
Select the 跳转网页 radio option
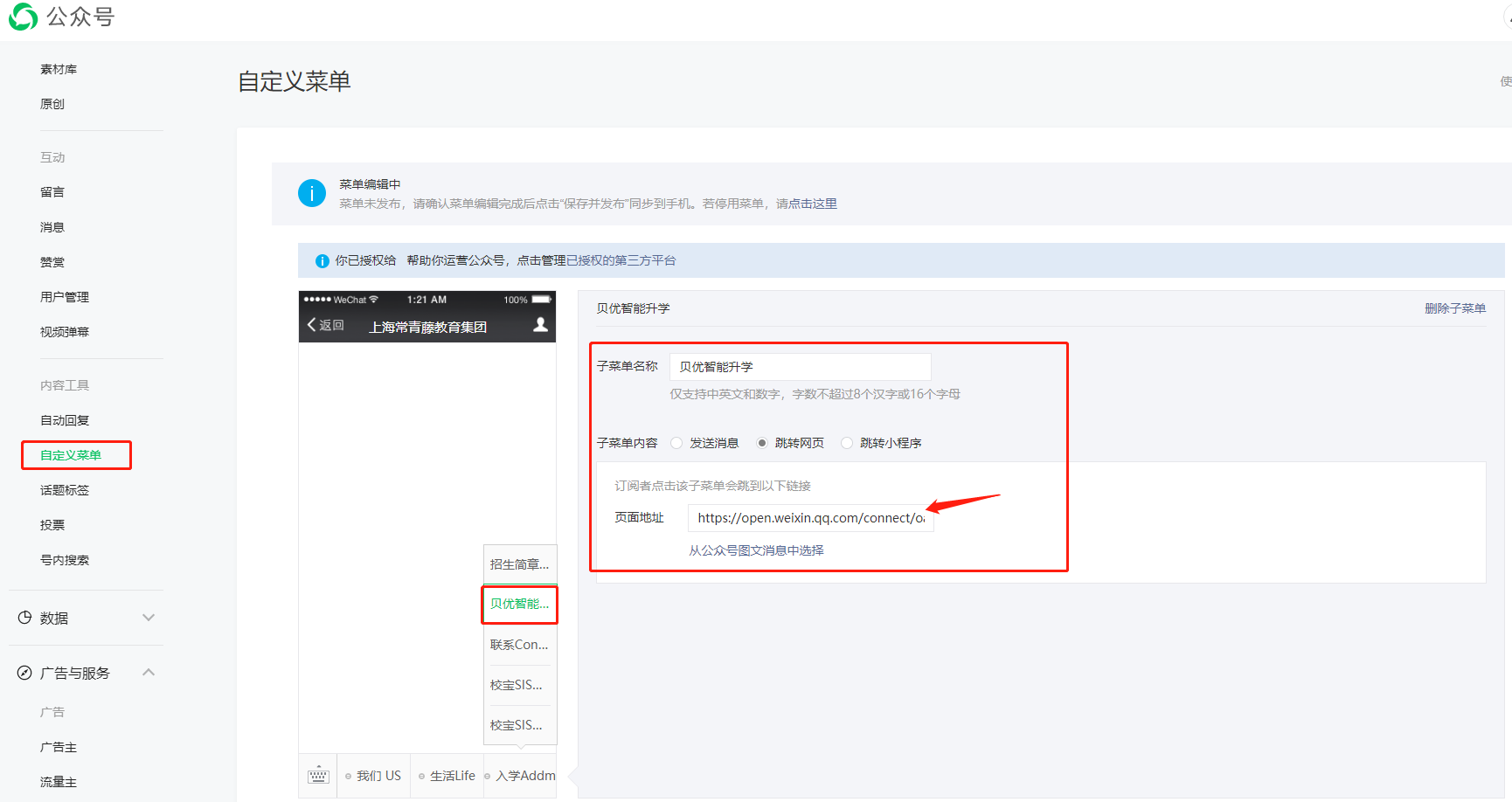click(x=762, y=443)
